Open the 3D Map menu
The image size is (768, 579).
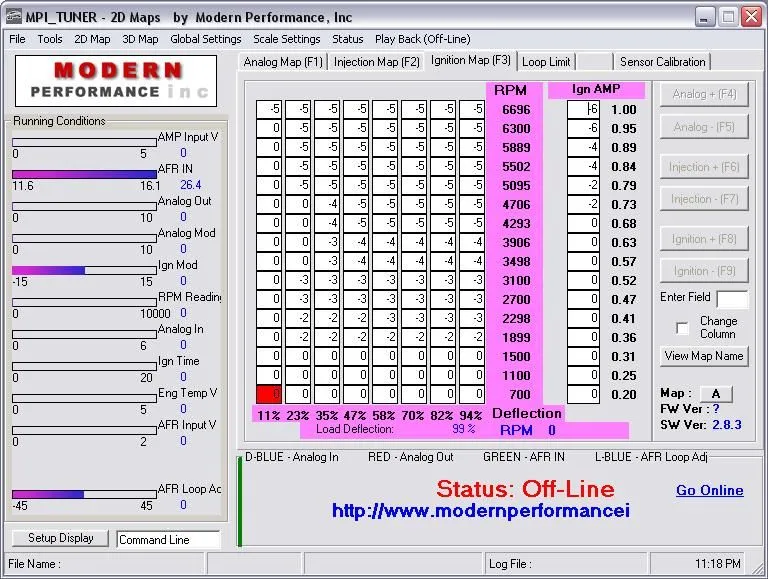coord(140,39)
